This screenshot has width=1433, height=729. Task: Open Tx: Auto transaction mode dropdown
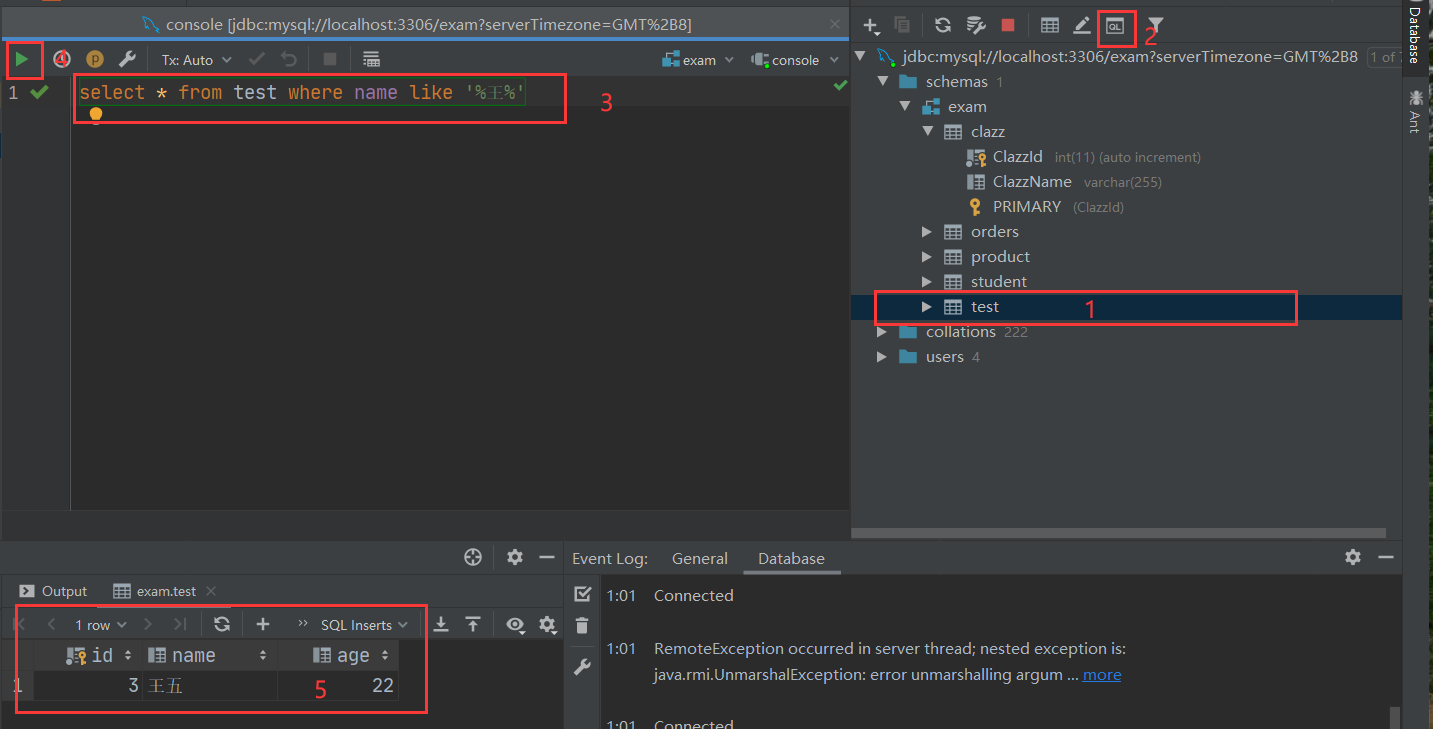[x=197, y=60]
